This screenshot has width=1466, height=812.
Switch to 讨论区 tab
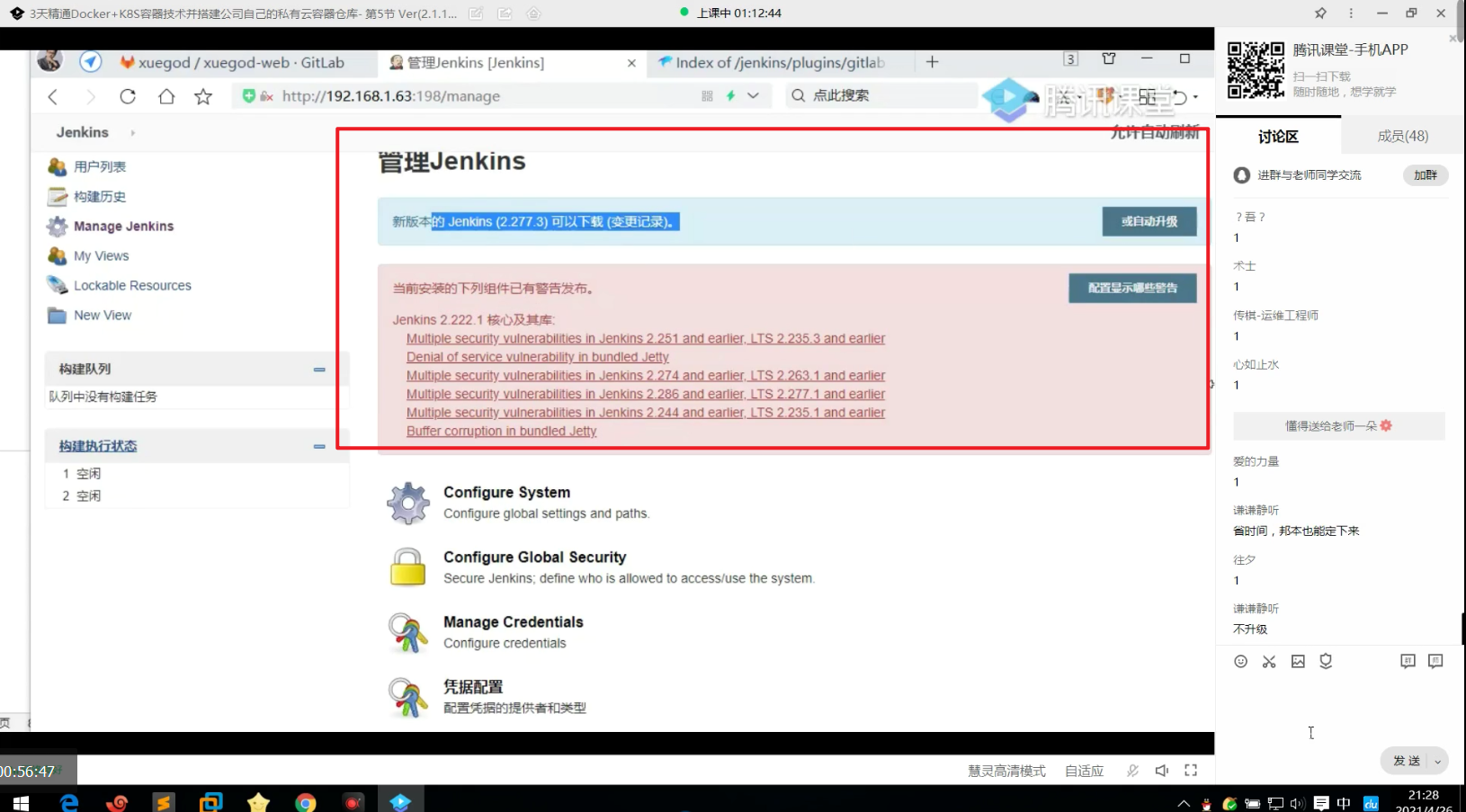(x=1278, y=136)
